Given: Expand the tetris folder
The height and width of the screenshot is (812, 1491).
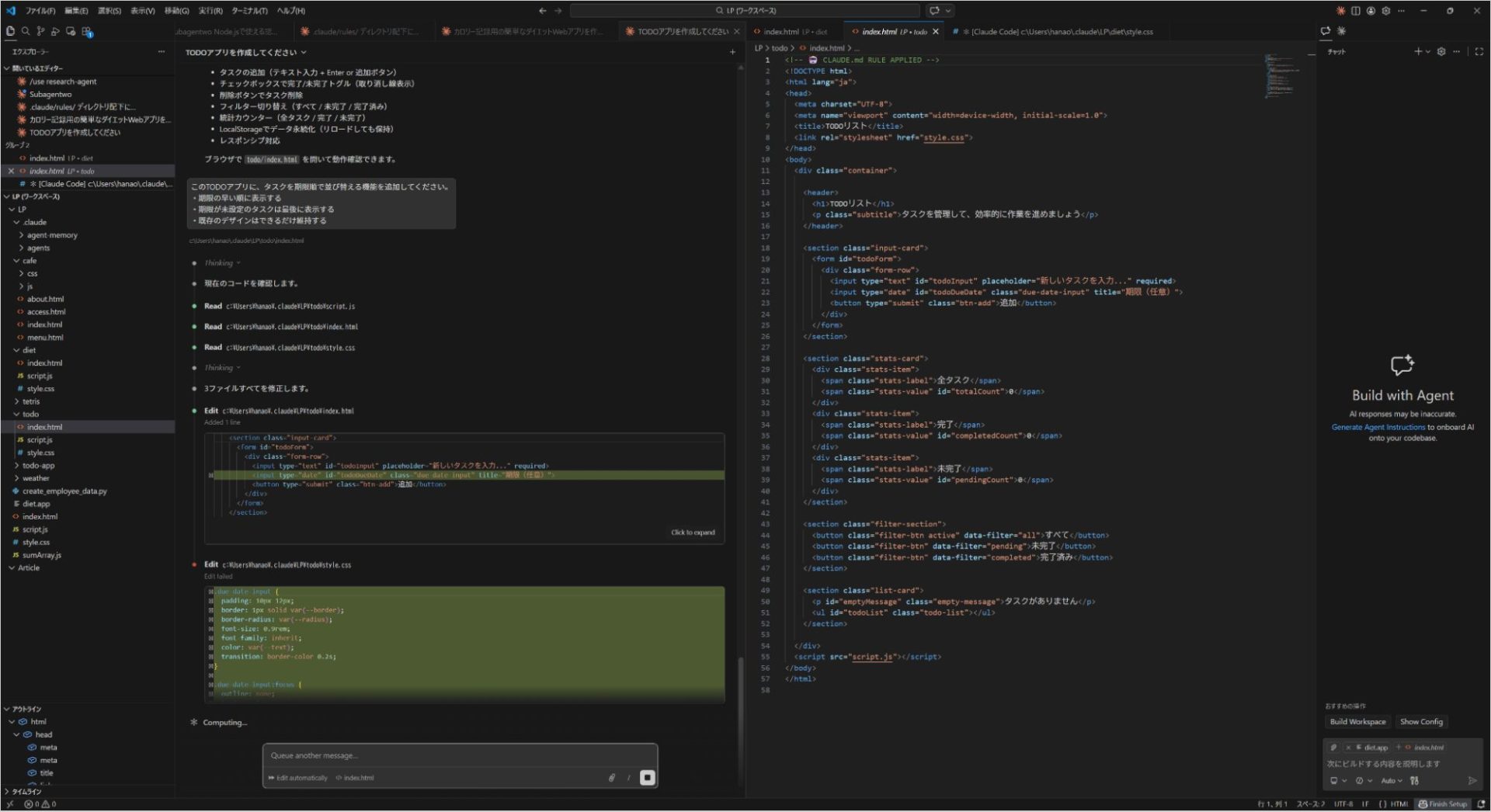Looking at the screenshot, I should 30,401.
